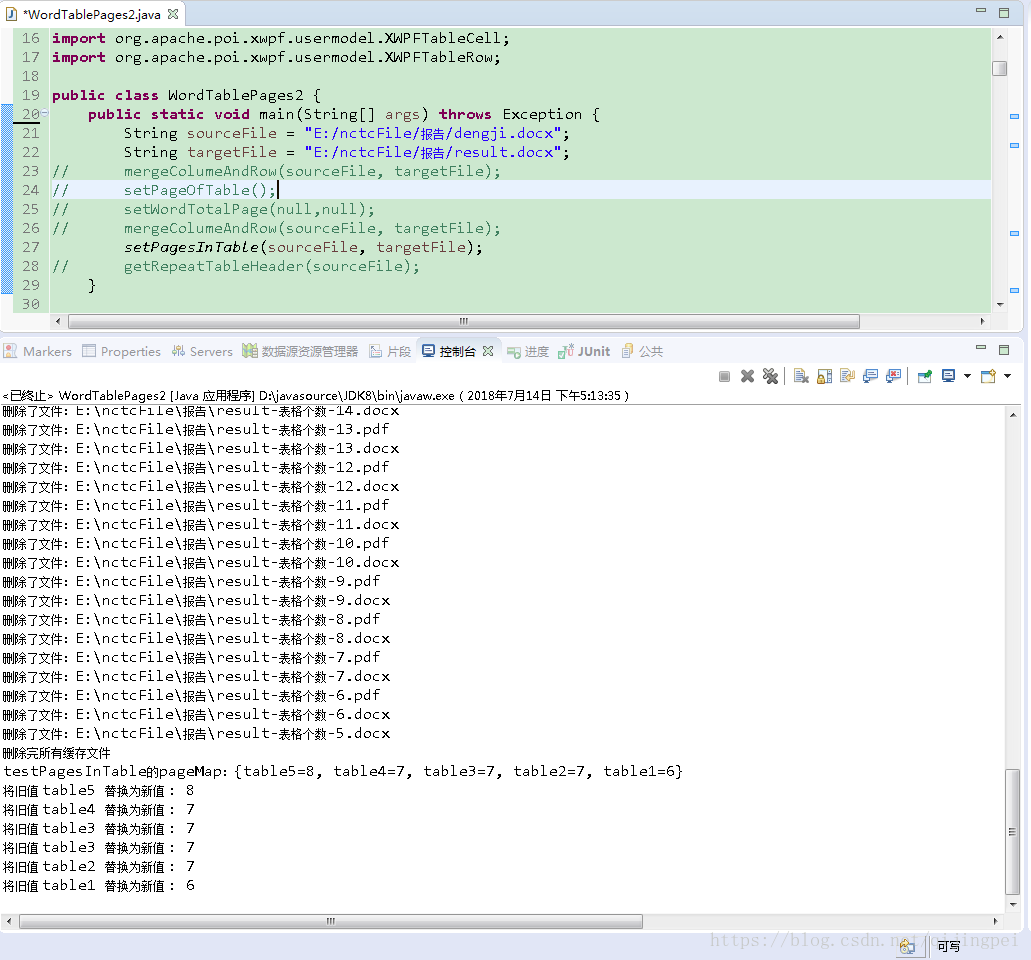Toggle show console when standard error changes
Screen dimensions: 1031x960
pos(894,376)
